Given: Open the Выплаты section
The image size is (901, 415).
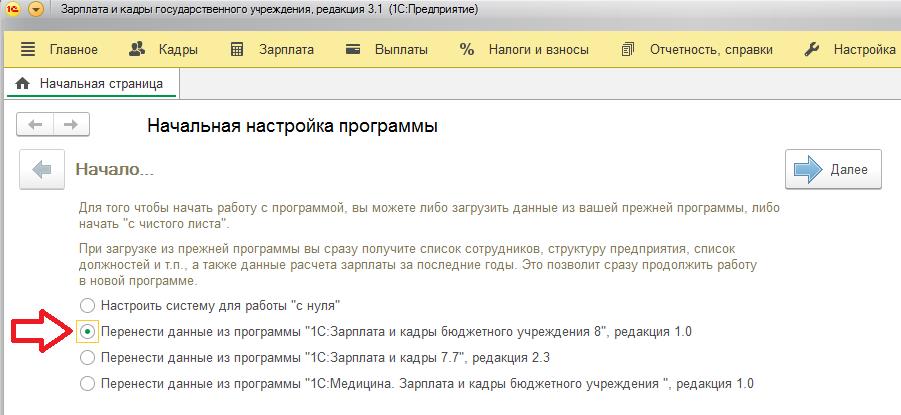Looking at the screenshot, I should tap(386, 49).
